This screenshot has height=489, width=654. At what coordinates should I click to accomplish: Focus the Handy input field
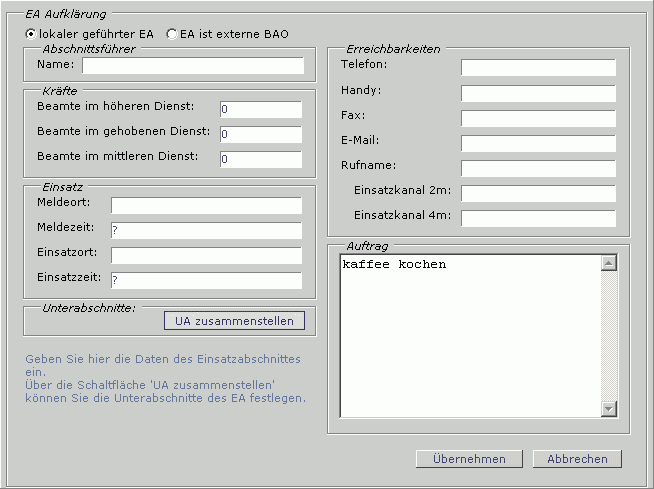538,92
